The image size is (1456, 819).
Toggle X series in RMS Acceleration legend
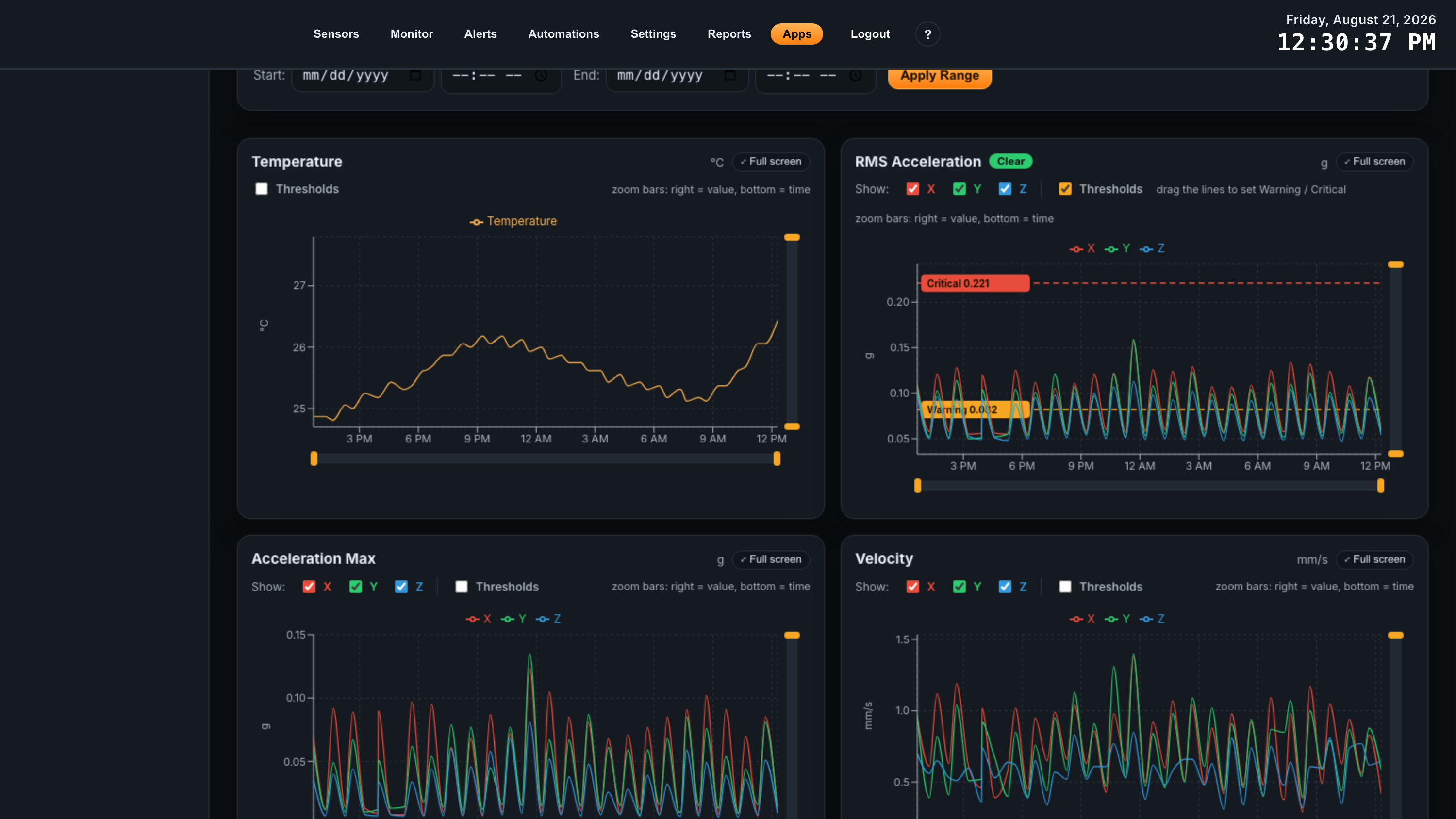coord(1082,249)
